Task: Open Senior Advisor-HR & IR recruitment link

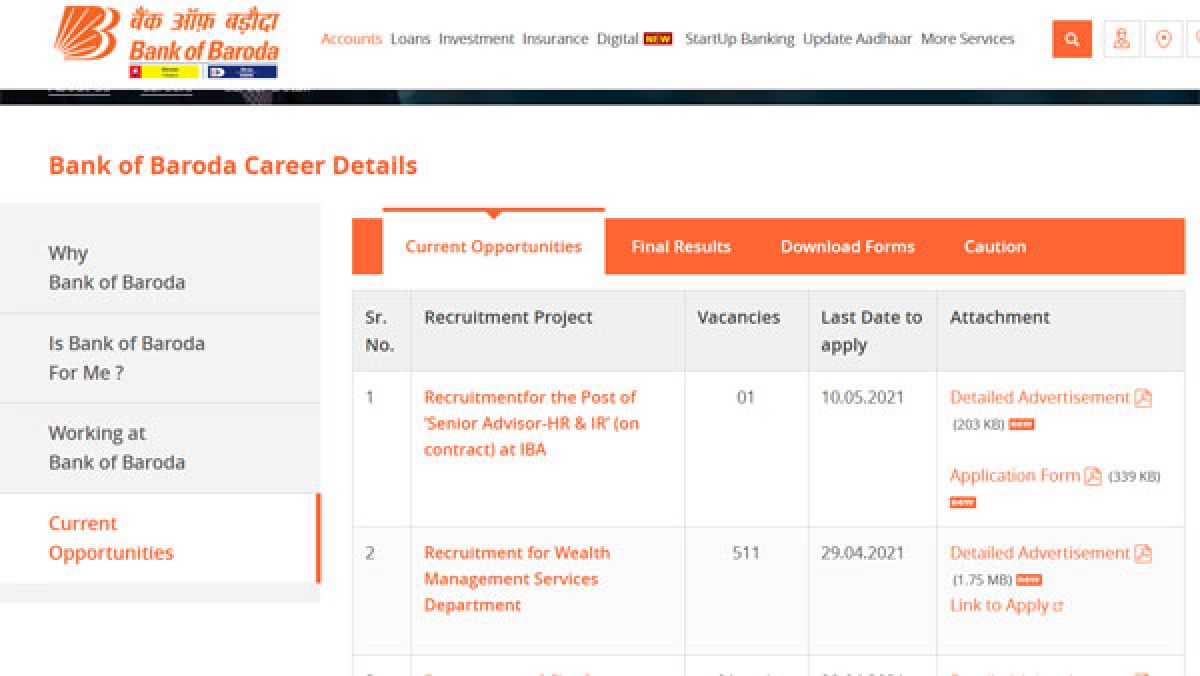Action: (x=531, y=423)
